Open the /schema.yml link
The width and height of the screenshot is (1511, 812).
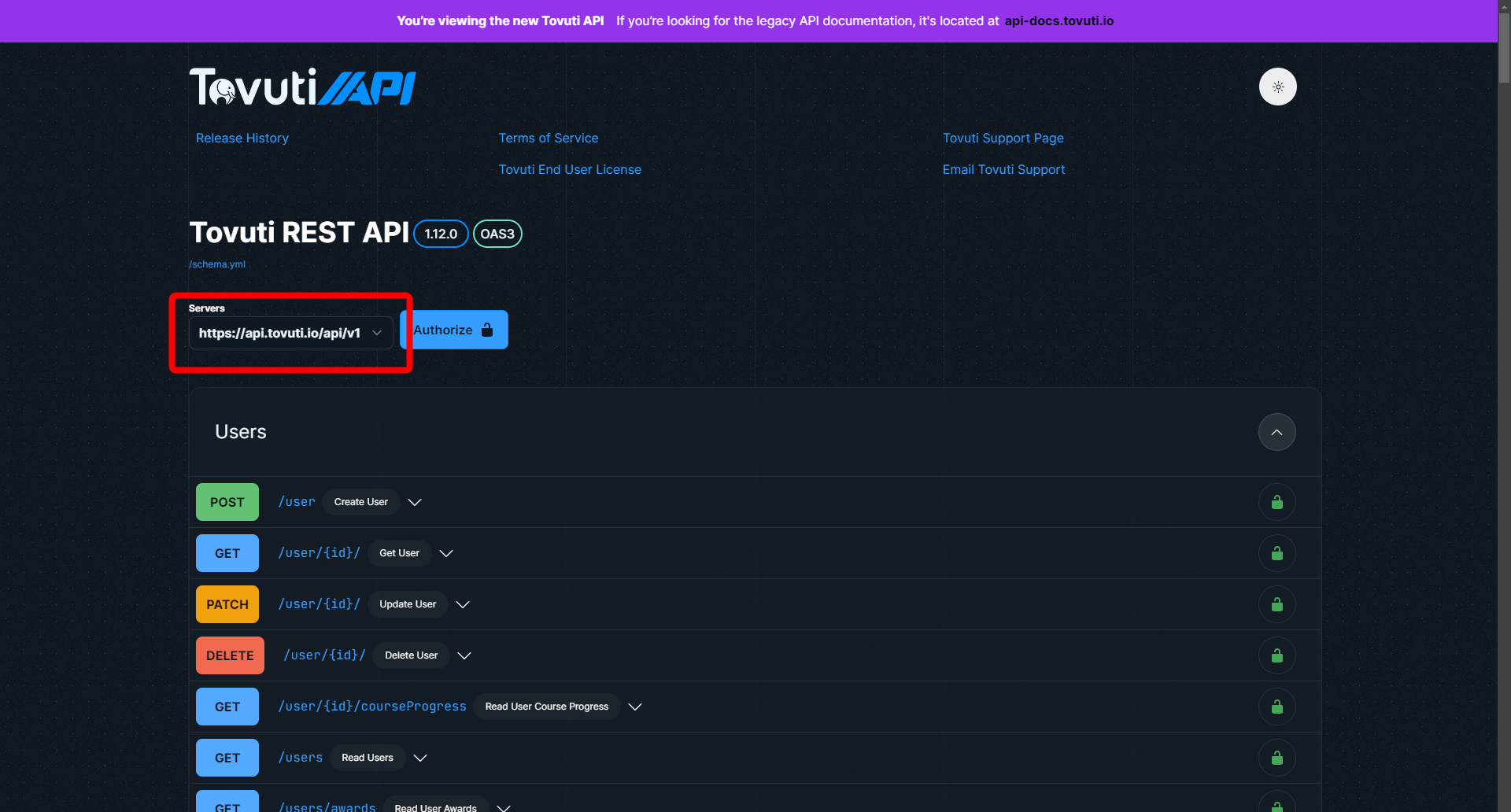(x=217, y=264)
